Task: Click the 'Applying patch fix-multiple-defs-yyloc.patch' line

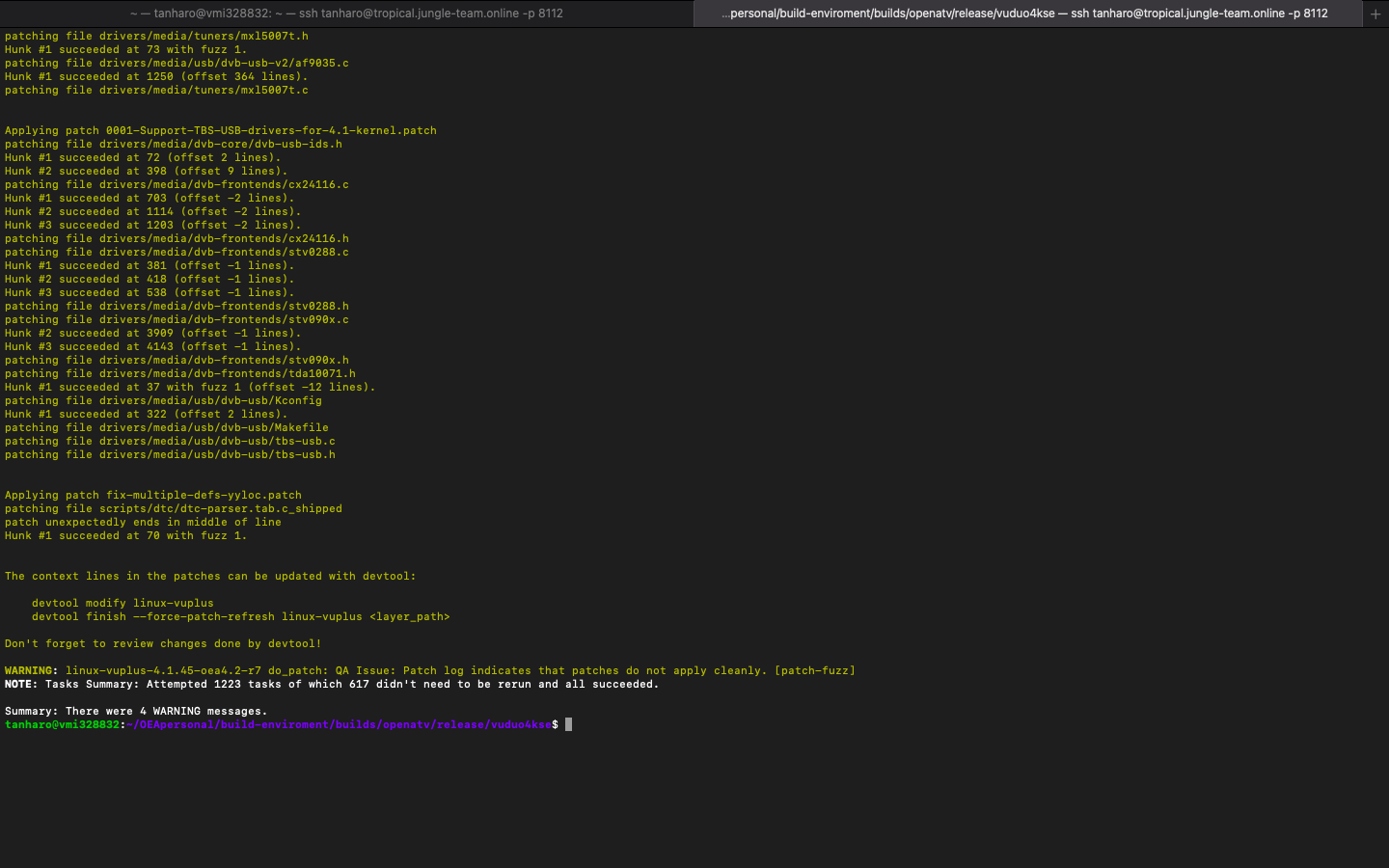Action: (x=153, y=495)
